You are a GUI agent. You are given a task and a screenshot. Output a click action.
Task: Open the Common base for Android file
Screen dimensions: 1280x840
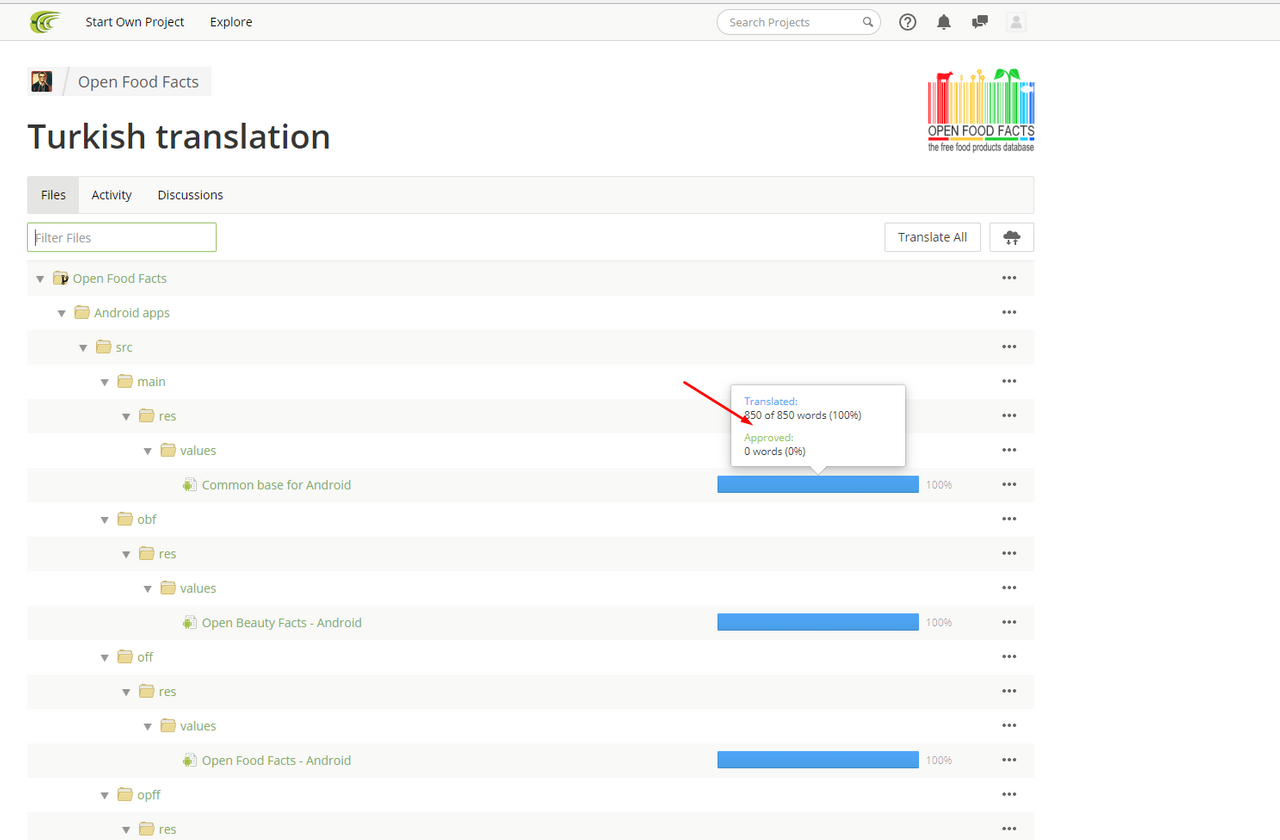(276, 485)
